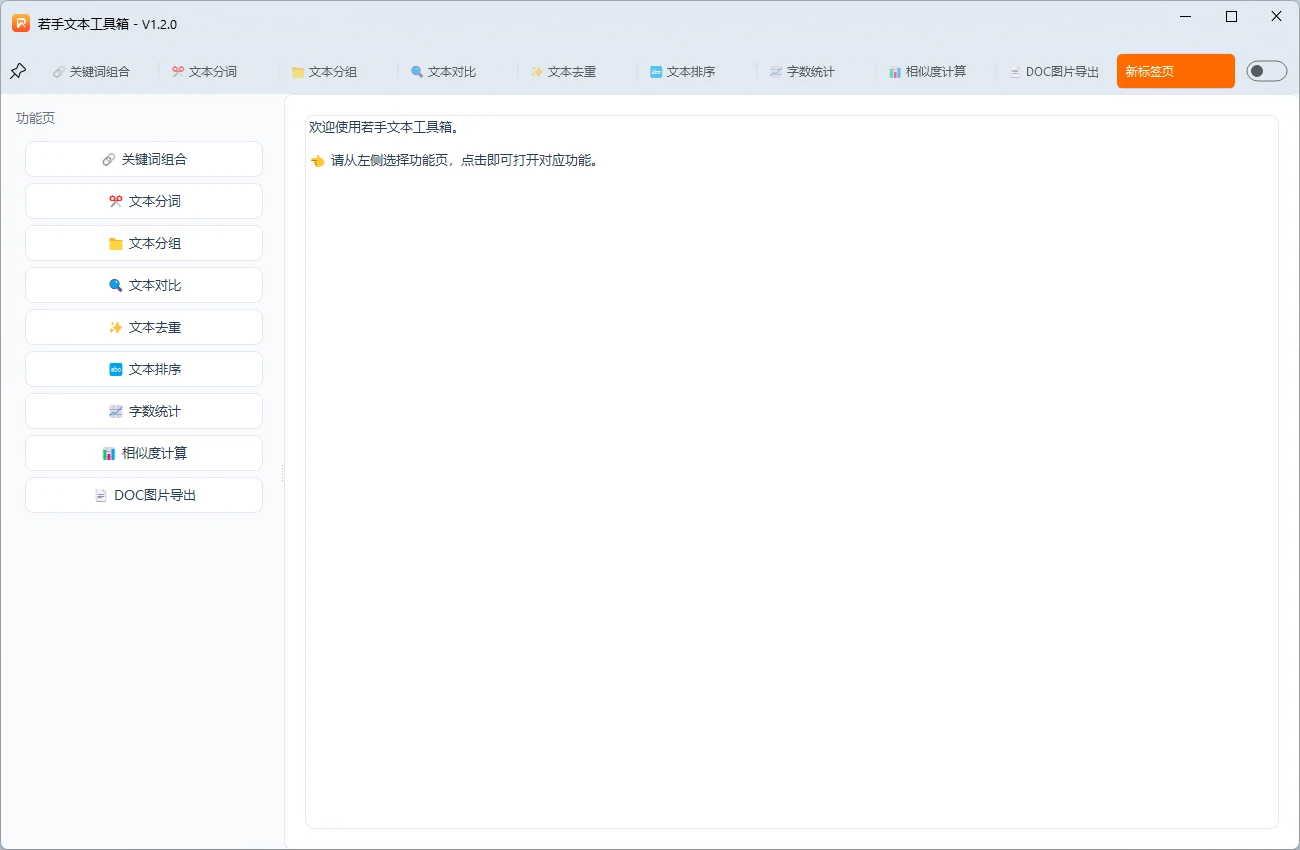Toggle the dark mode switch top right
Viewport: 1300px width, 850px height.
click(x=1266, y=71)
